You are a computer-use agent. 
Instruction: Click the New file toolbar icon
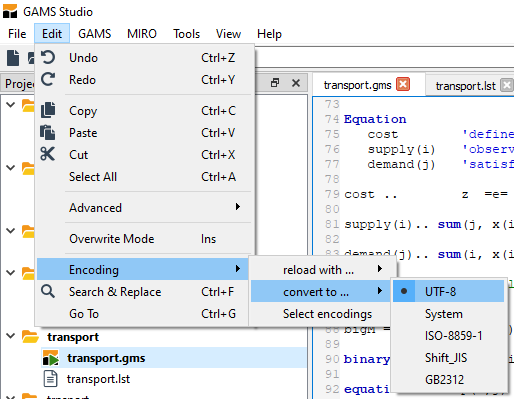pos(13,58)
